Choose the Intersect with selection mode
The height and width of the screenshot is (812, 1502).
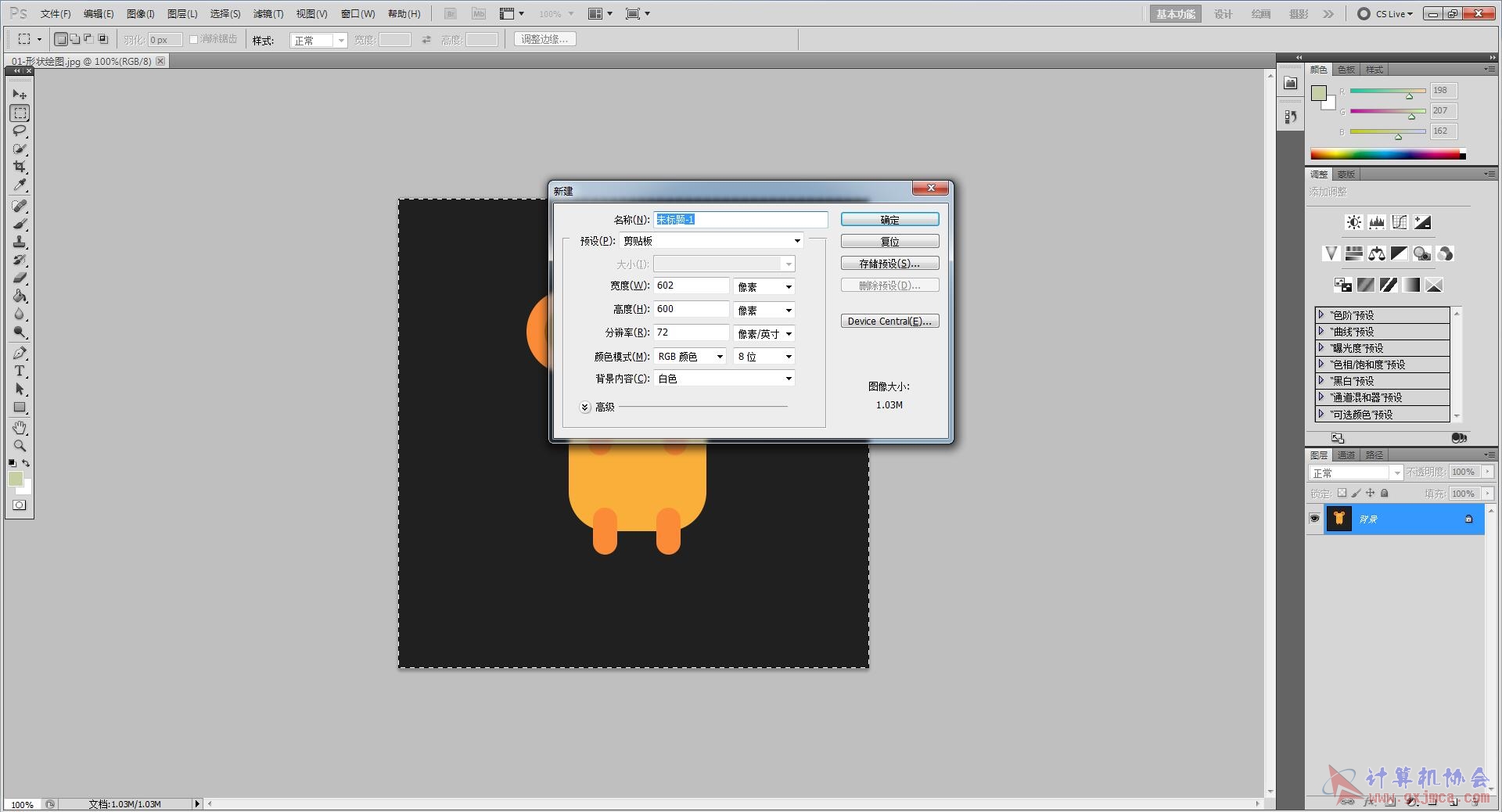(x=102, y=39)
